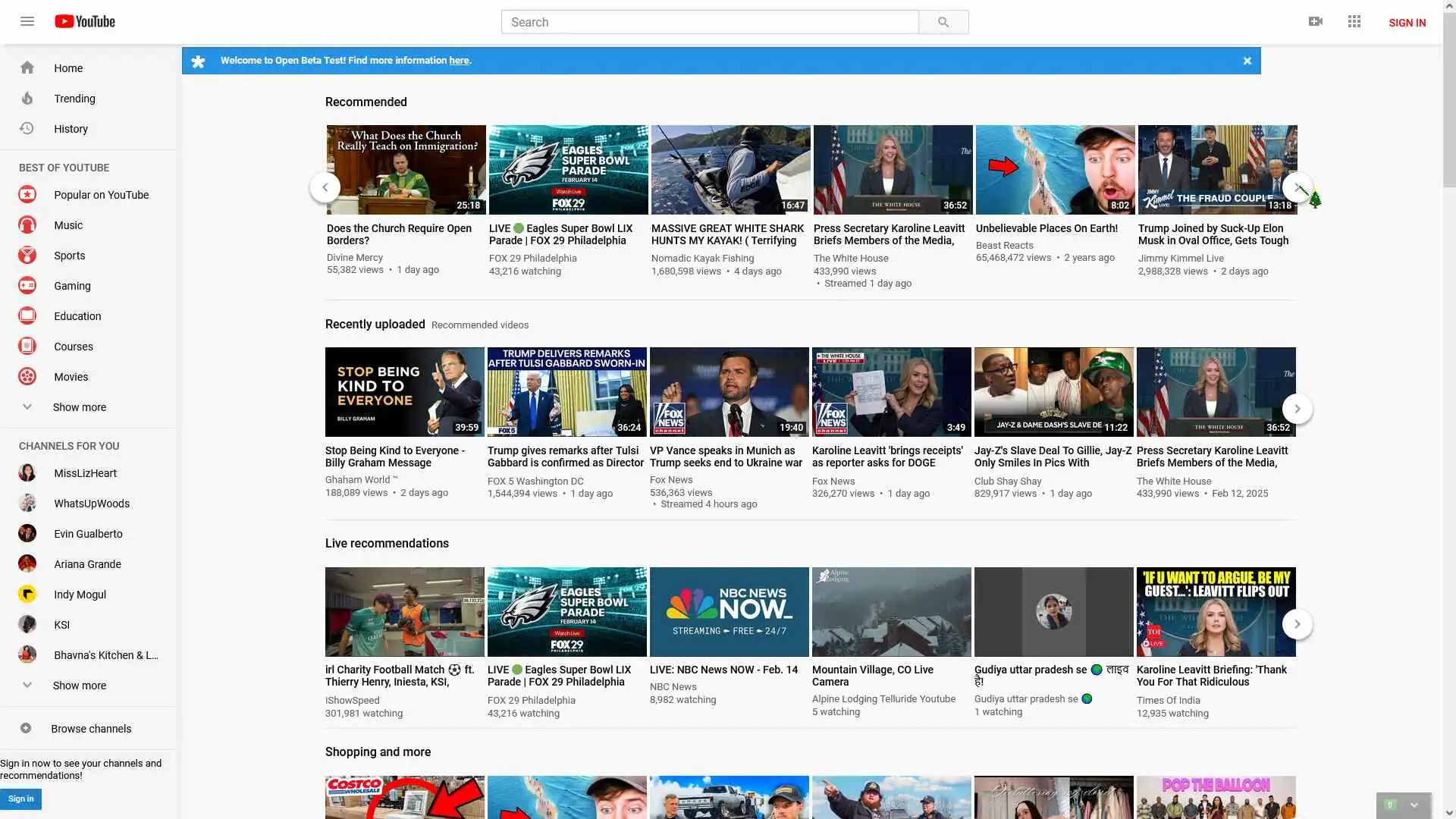Click the YouTube logo
This screenshot has width=1456, height=819.
85,21
